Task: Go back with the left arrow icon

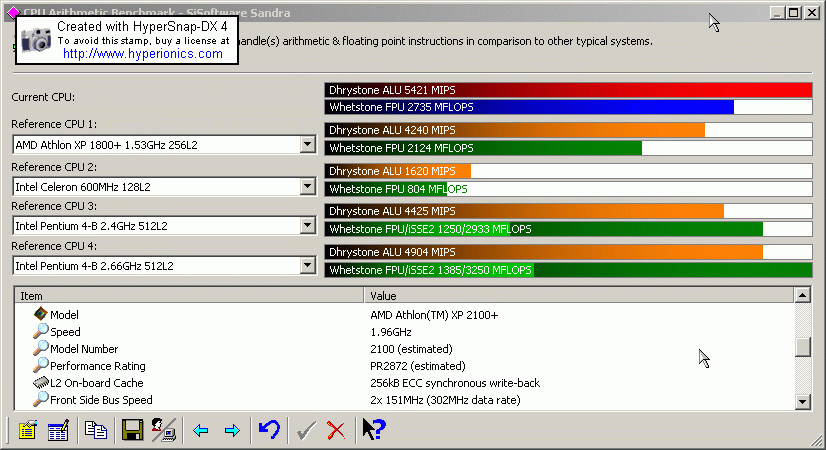Action: pos(201,431)
